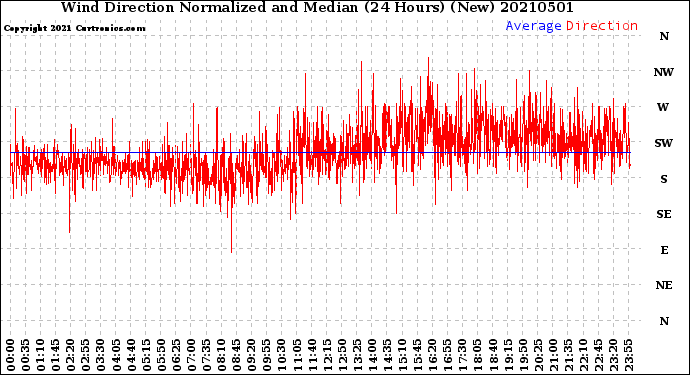Image resolution: width=690 pixels, height=375 pixels.
Task: Click the 15:45 time axis label
Action: point(417,355)
